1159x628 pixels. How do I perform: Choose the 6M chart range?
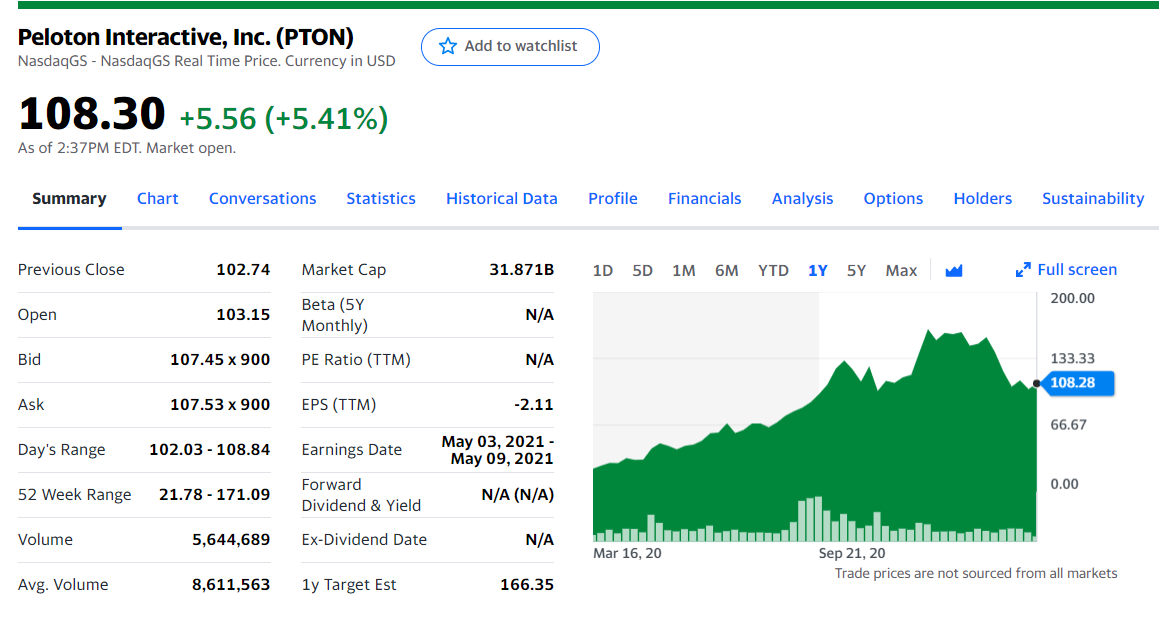click(x=727, y=270)
